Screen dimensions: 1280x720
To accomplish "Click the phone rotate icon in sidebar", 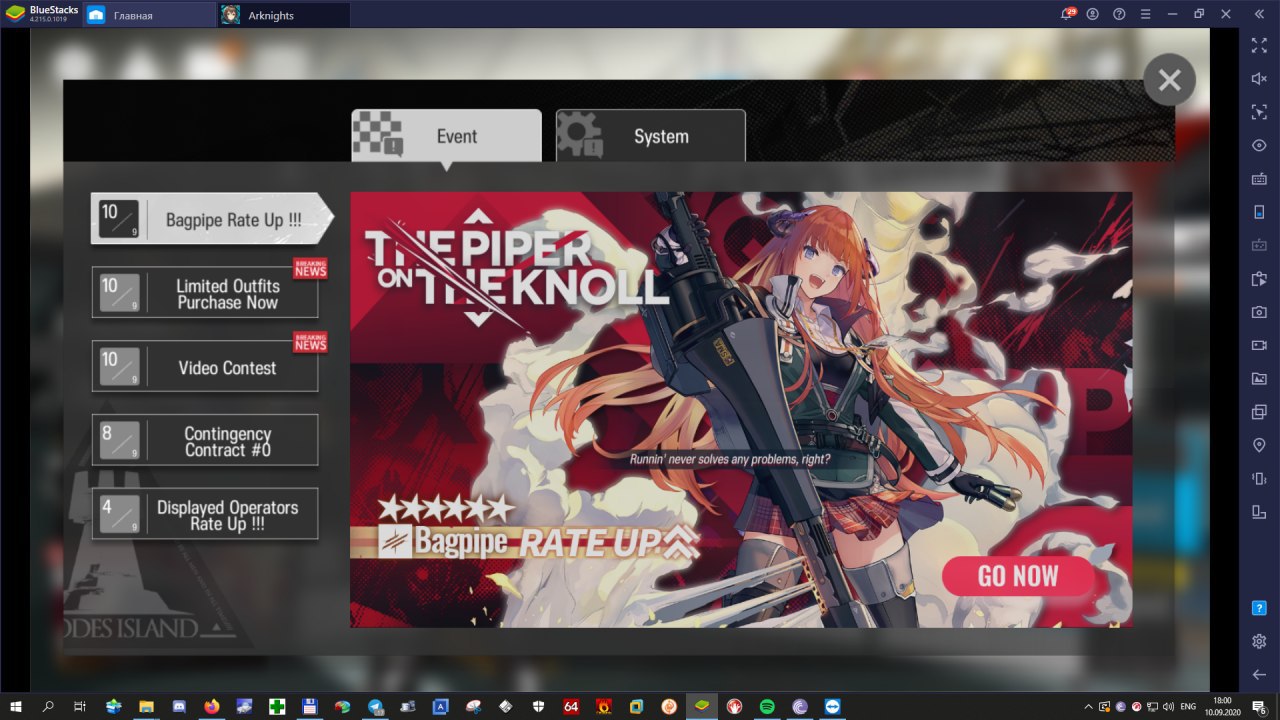I will [1259, 212].
